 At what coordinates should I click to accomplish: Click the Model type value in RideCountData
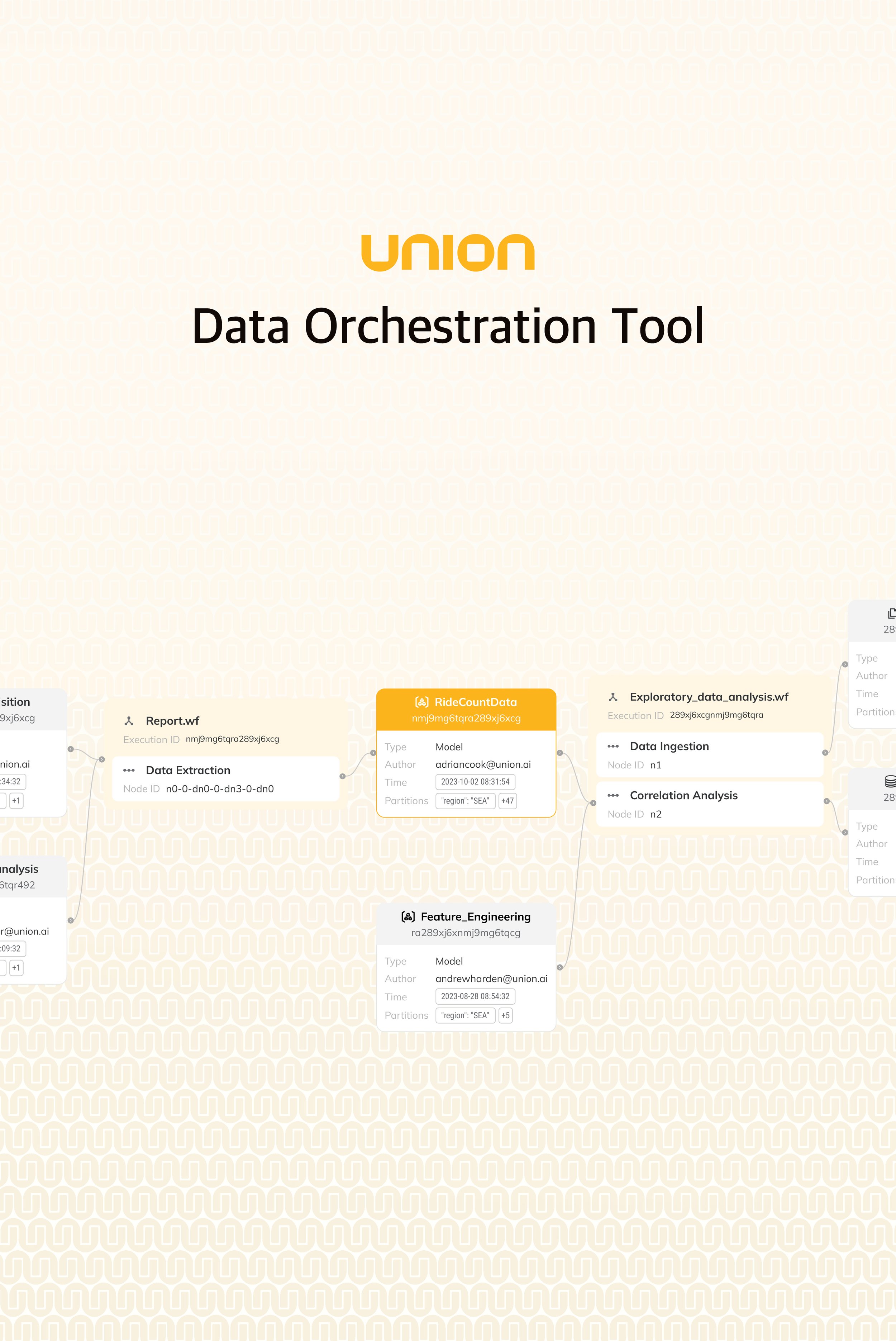coord(449,747)
